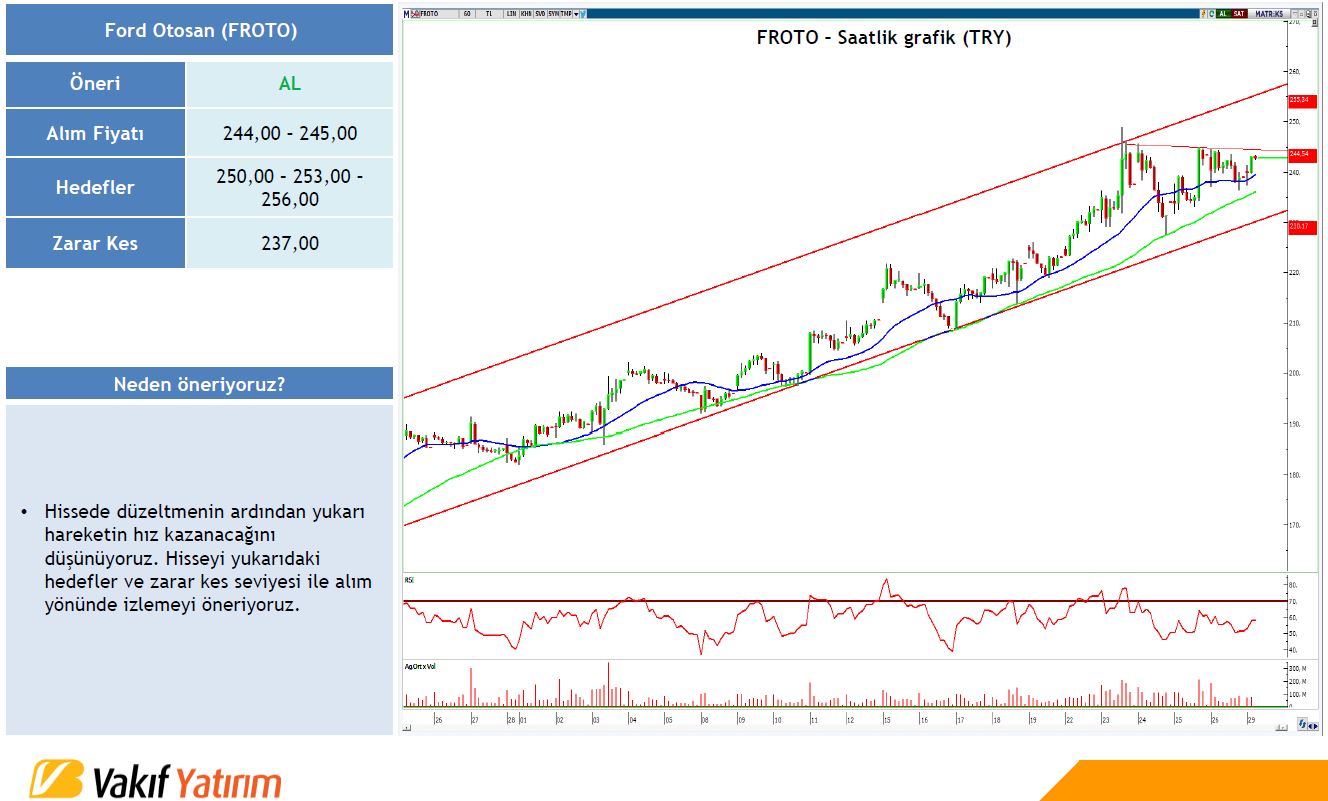Click the 'Hedefler' row label

95,187
